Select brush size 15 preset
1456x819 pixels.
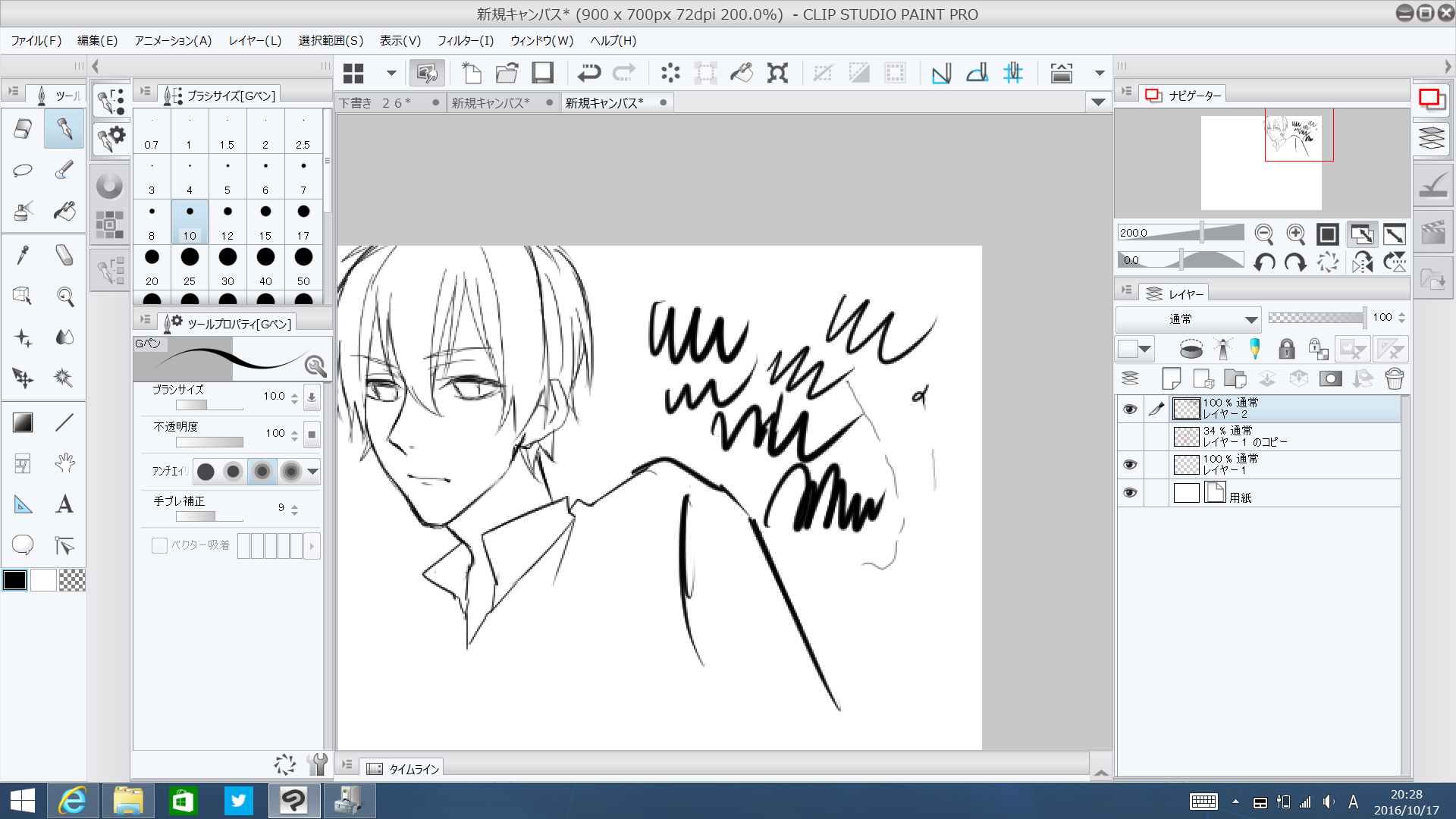pos(265,220)
